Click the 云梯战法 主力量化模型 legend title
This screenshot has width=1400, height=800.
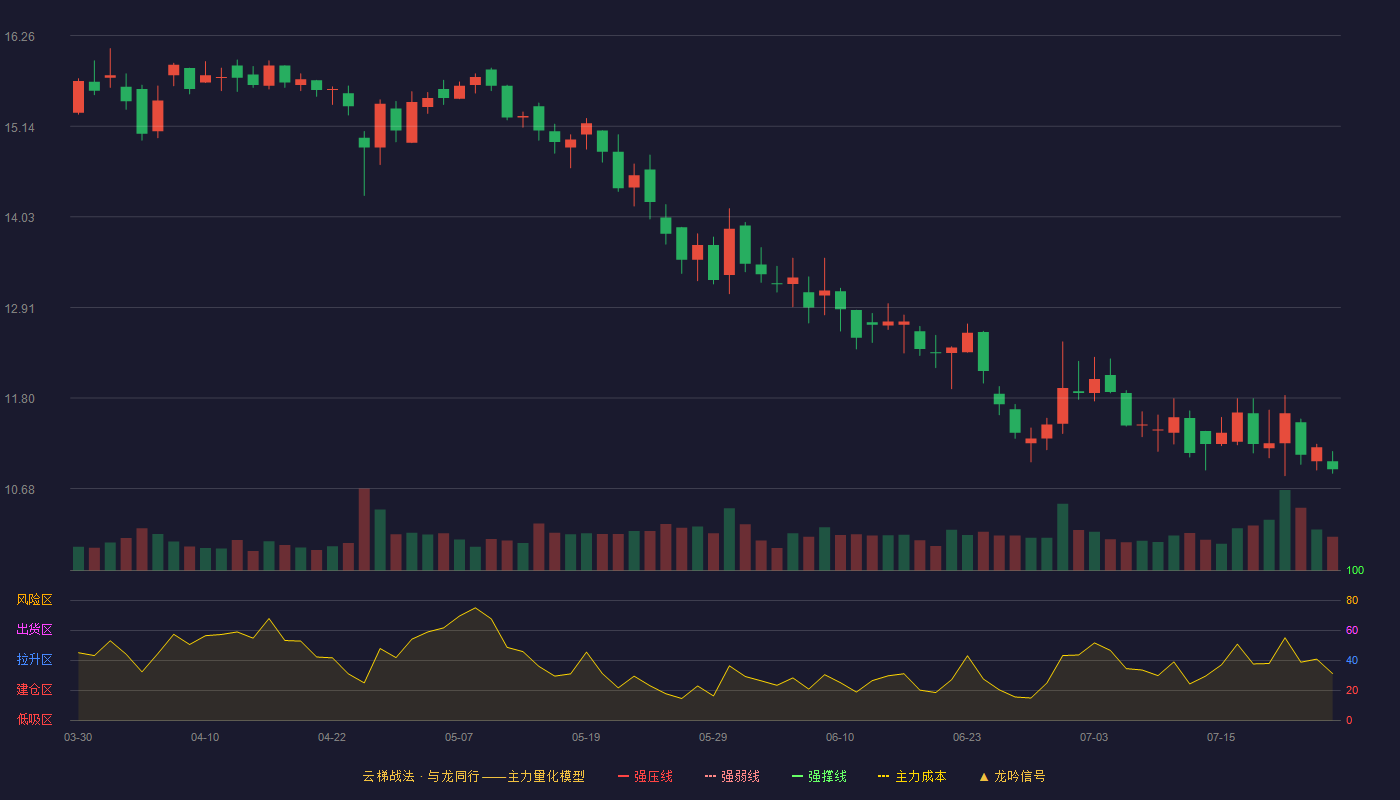(473, 776)
